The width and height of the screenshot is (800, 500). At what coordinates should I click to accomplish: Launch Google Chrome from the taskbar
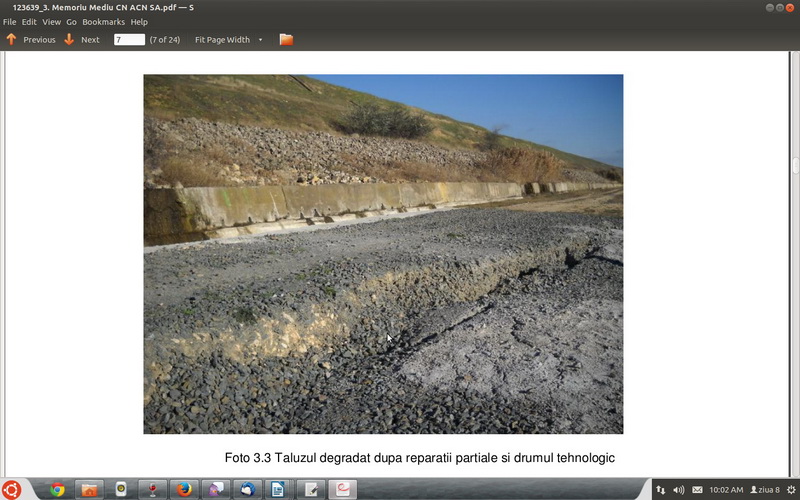57,489
